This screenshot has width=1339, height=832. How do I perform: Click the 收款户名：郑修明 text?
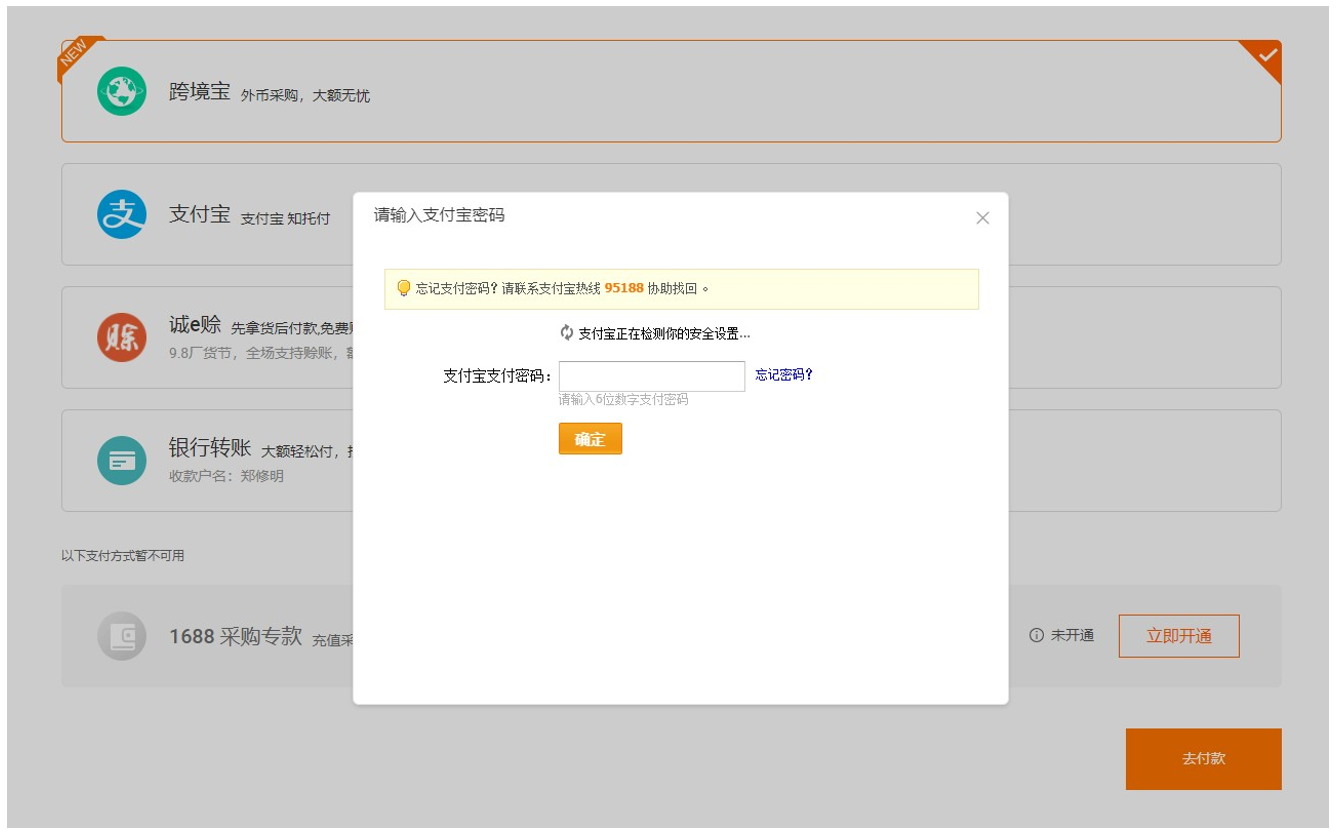(226, 476)
